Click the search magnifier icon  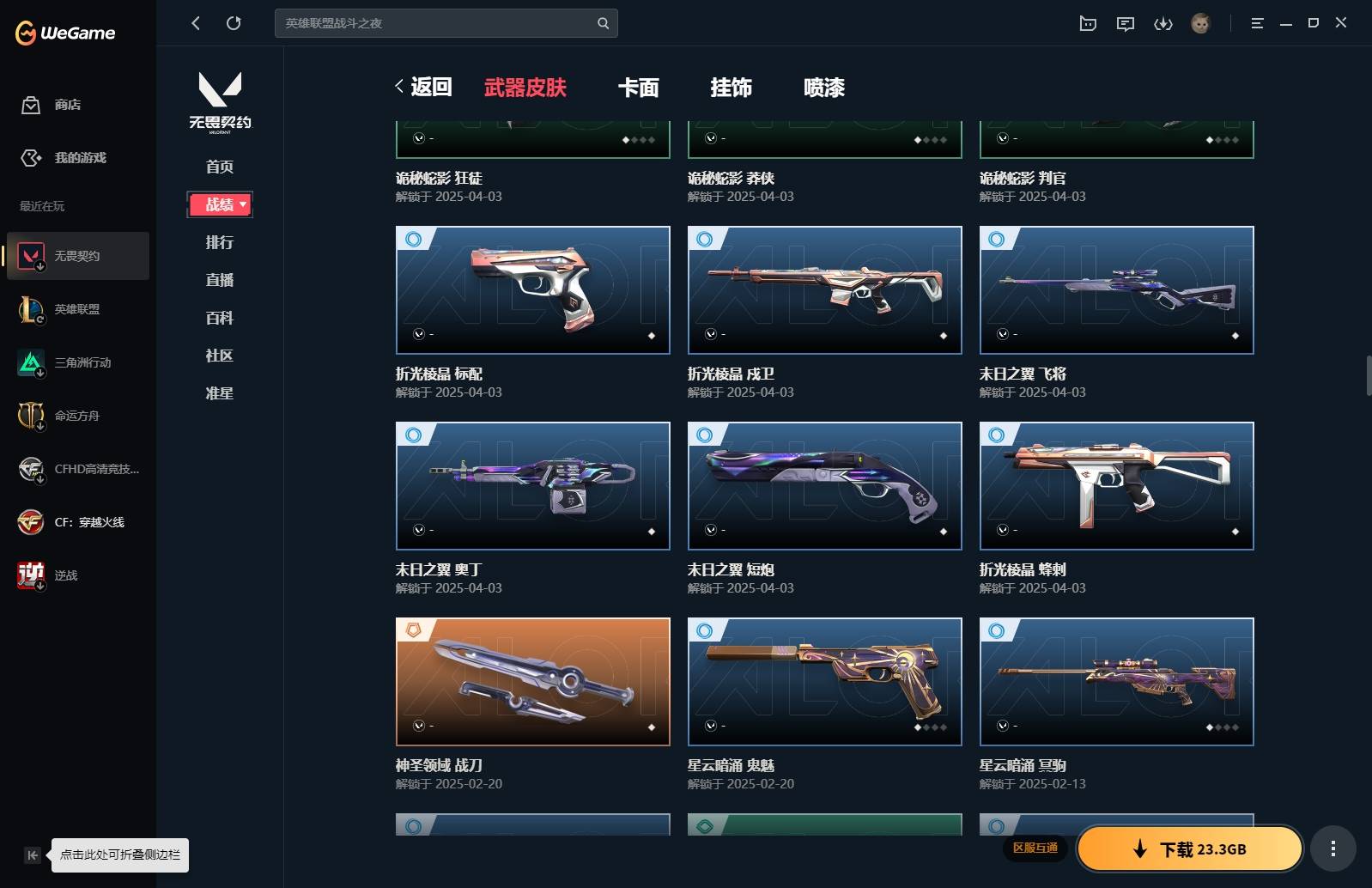point(603,23)
